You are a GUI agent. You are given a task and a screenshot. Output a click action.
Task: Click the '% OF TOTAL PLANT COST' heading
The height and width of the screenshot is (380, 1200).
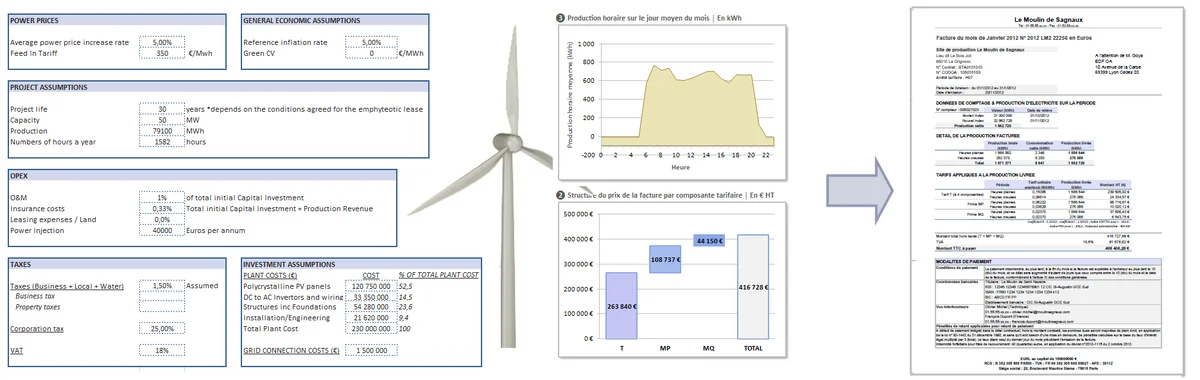pos(440,275)
